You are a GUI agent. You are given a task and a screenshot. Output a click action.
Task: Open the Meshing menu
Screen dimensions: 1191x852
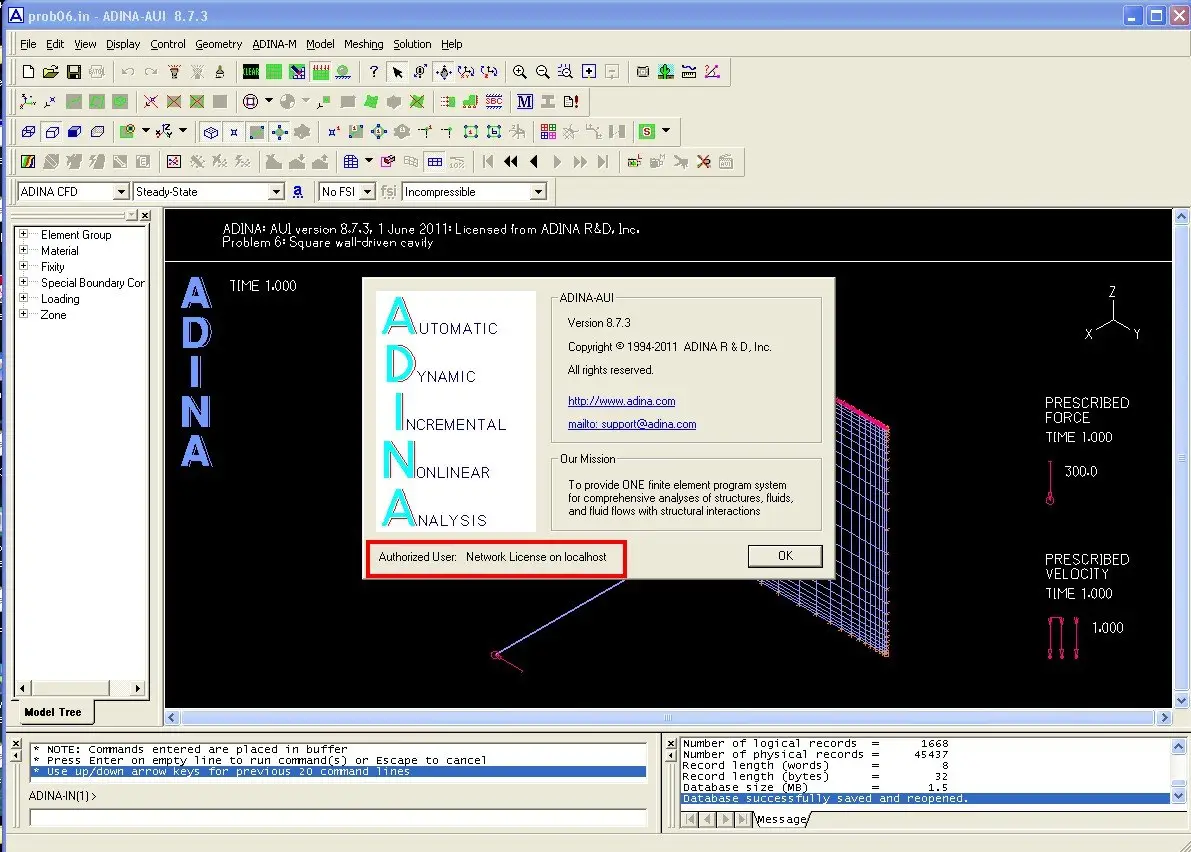[x=363, y=44]
